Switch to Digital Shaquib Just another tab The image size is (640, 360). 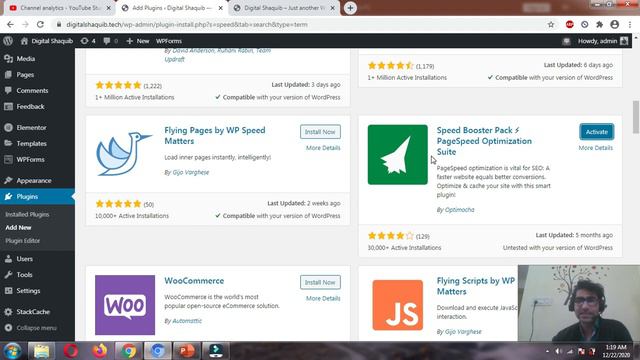pyautogui.click(x=284, y=8)
